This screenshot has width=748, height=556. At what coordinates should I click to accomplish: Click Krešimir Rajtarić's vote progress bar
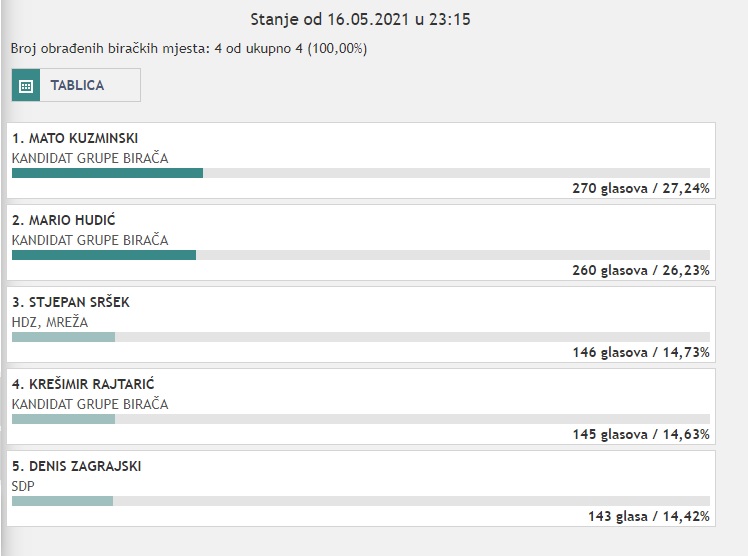(x=361, y=419)
